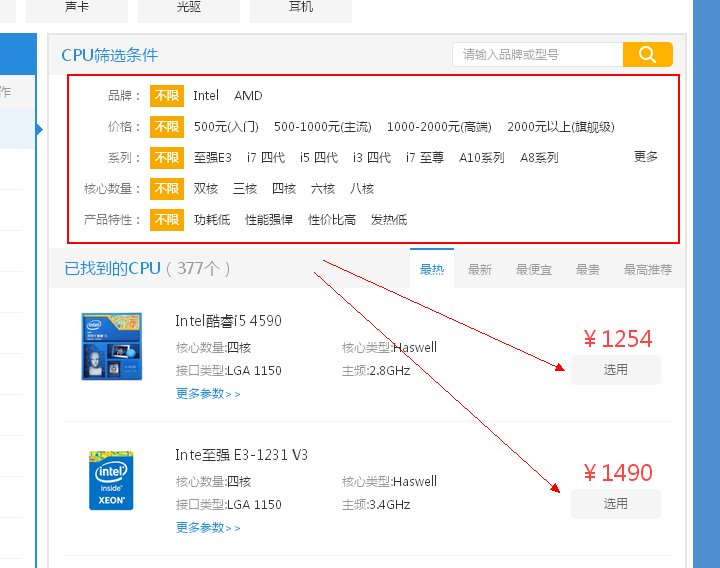The height and width of the screenshot is (568, 720).
Task: Filter price by 1000-2000元(高端)
Action: point(439,127)
